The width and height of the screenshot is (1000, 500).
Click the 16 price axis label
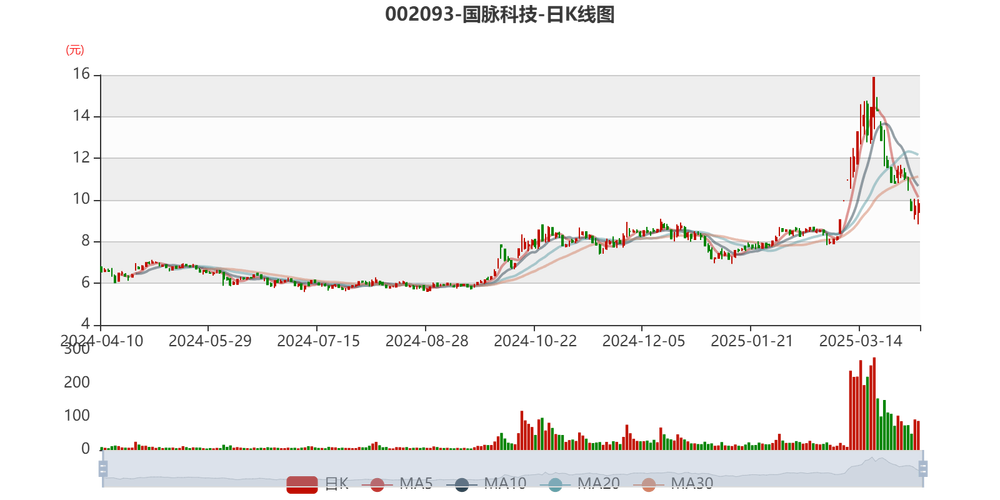pyautogui.click(x=83, y=75)
